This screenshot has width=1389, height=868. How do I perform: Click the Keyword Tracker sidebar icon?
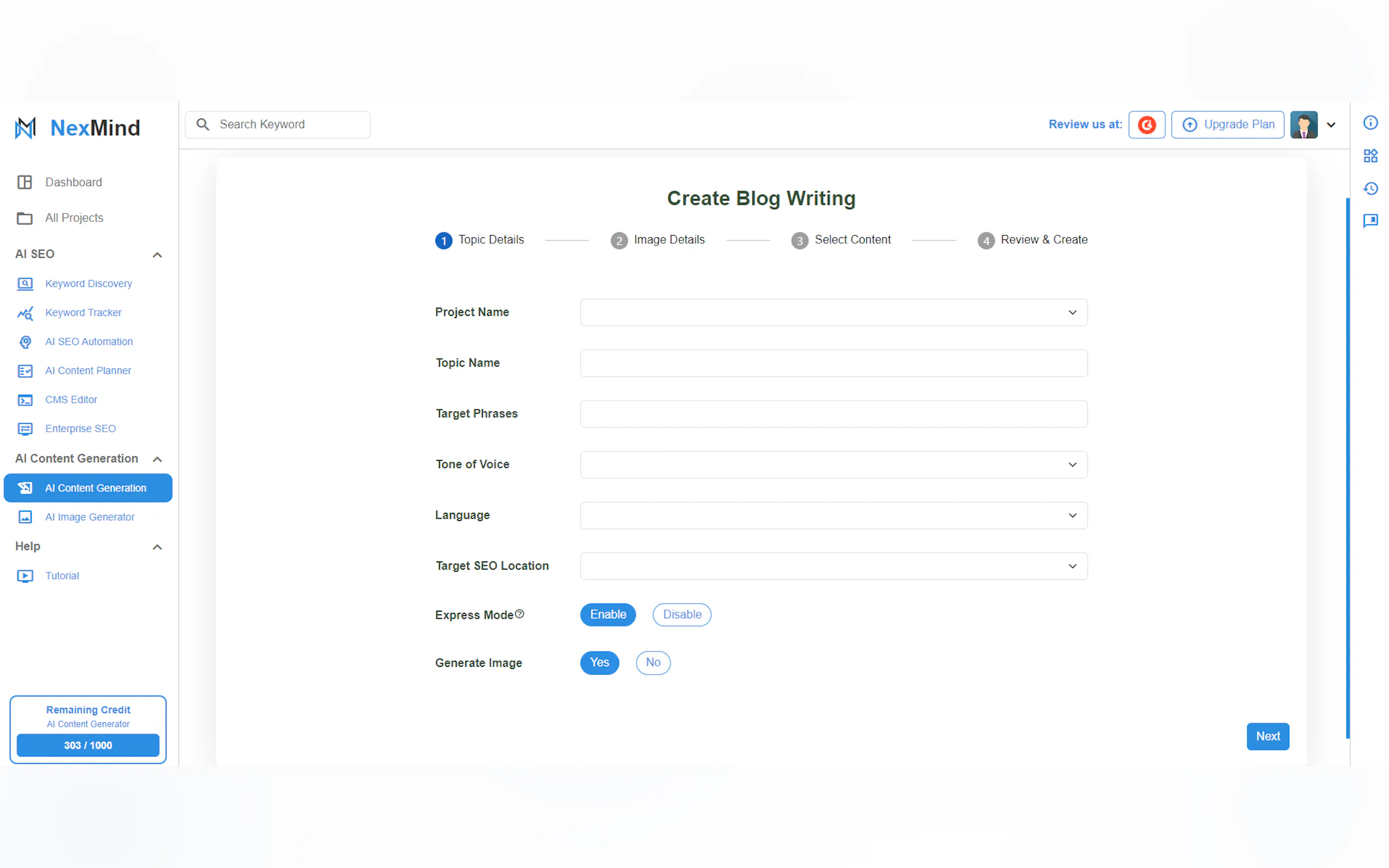pos(25,313)
